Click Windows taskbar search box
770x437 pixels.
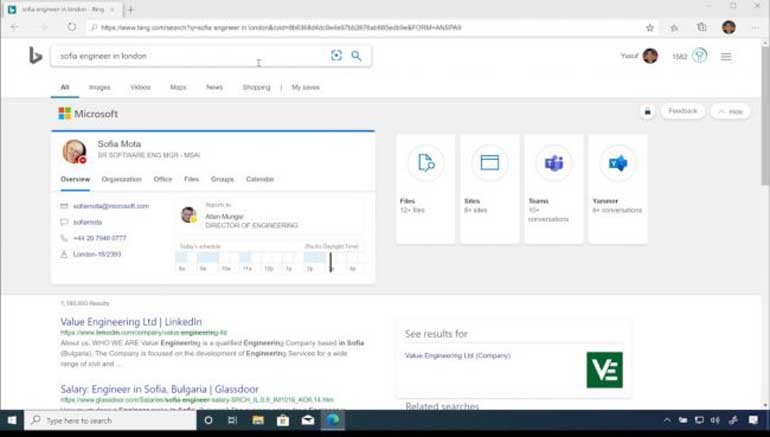(x=110, y=420)
